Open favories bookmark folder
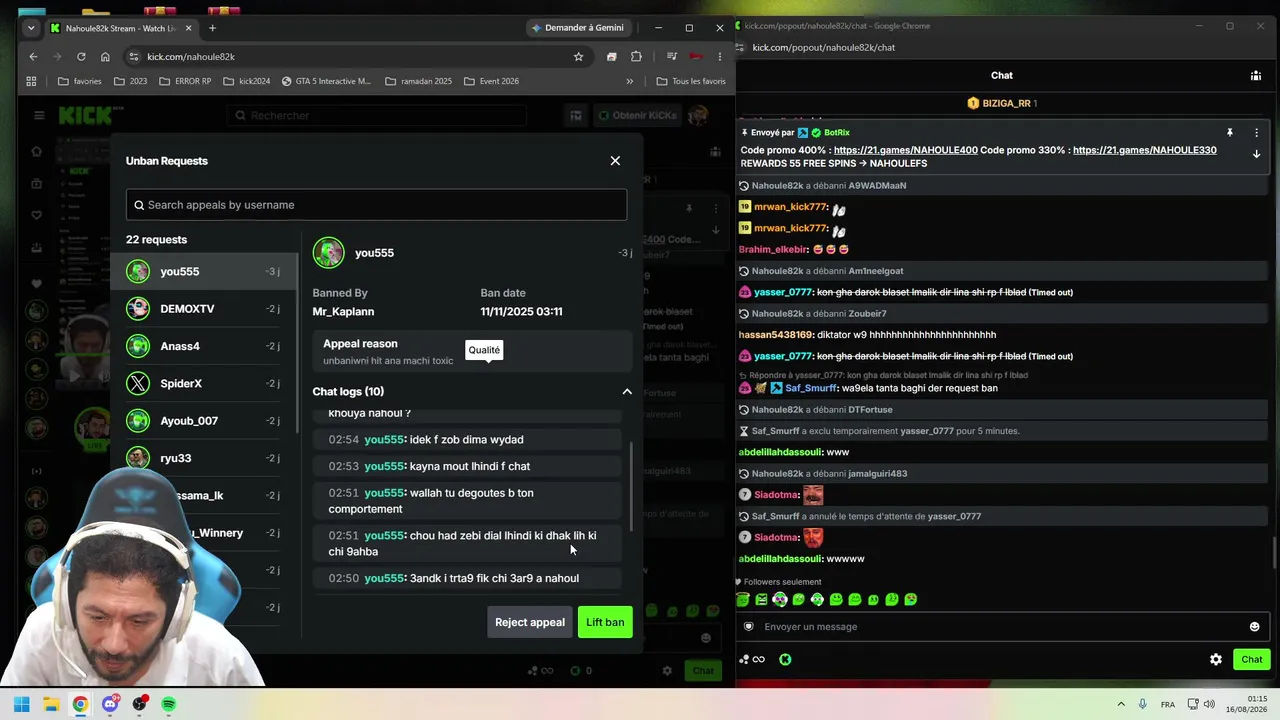The width and height of the screenshot is (1280, 720). [x=79, y=81]
